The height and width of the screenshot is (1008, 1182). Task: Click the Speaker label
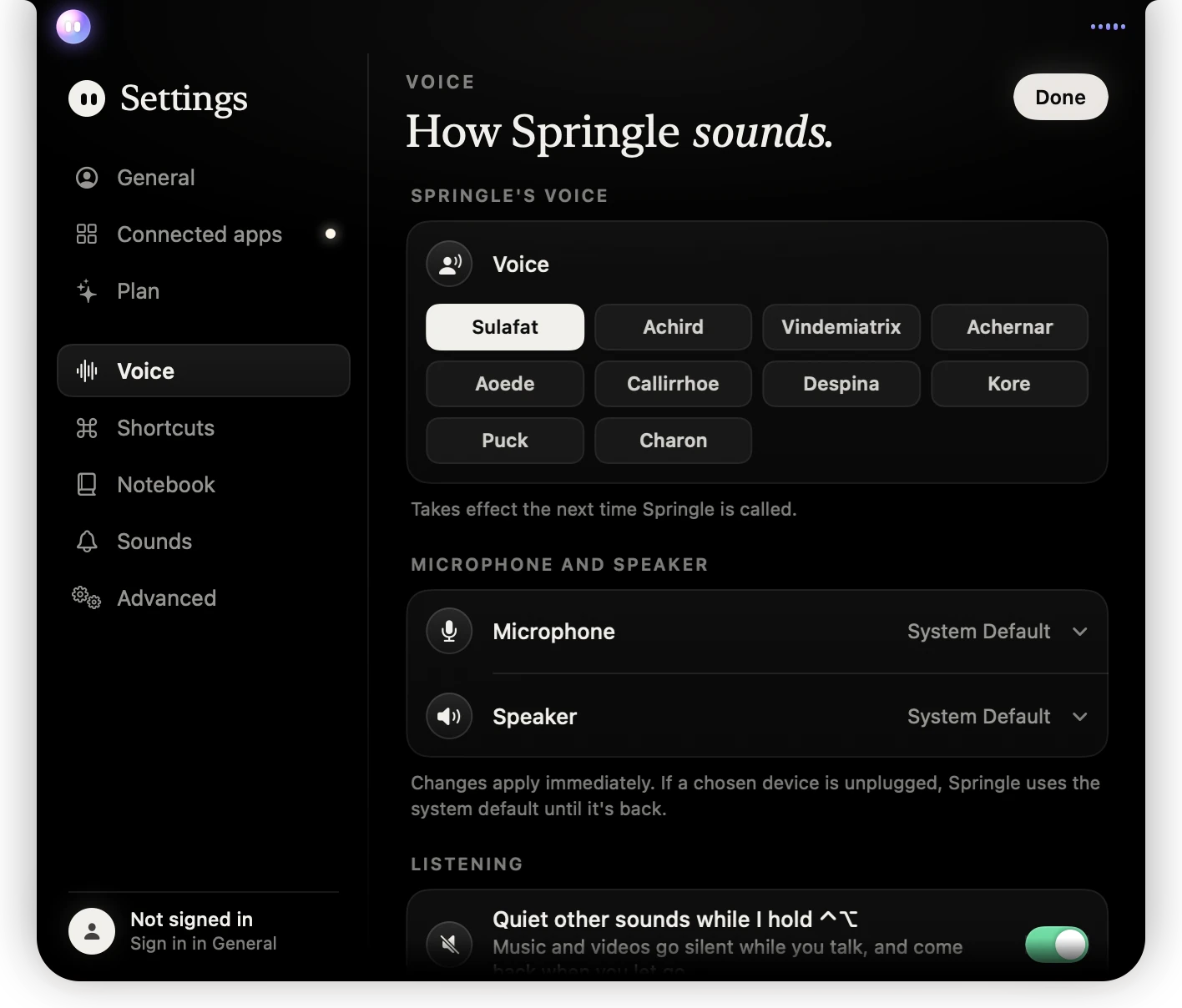tap(534, 717)
